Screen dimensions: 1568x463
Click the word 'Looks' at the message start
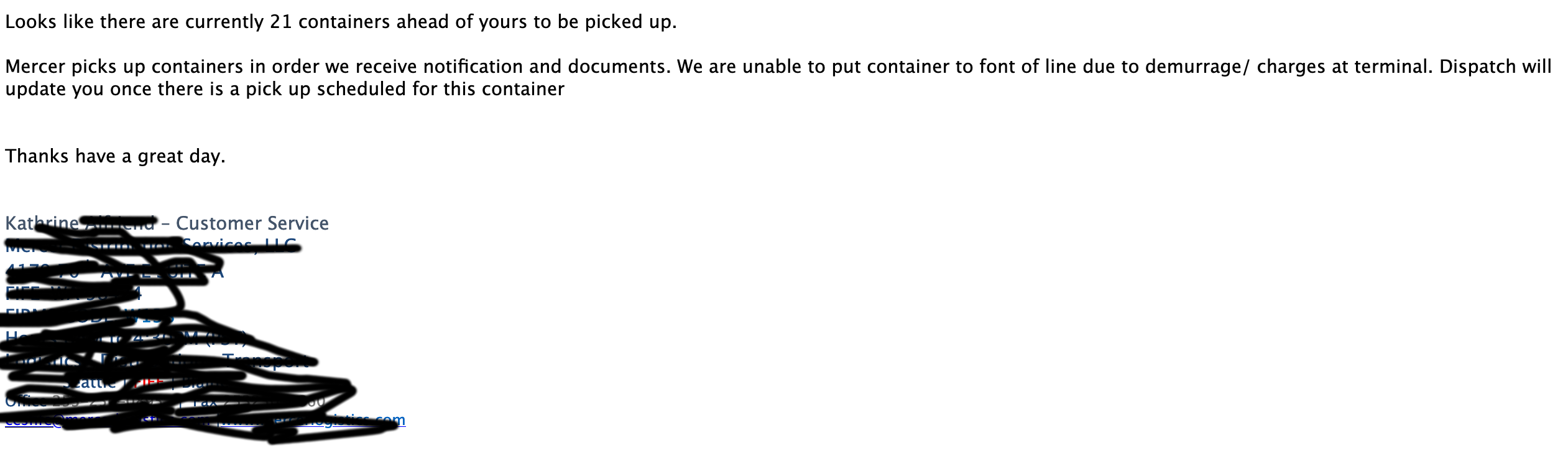tap(31, 22)
